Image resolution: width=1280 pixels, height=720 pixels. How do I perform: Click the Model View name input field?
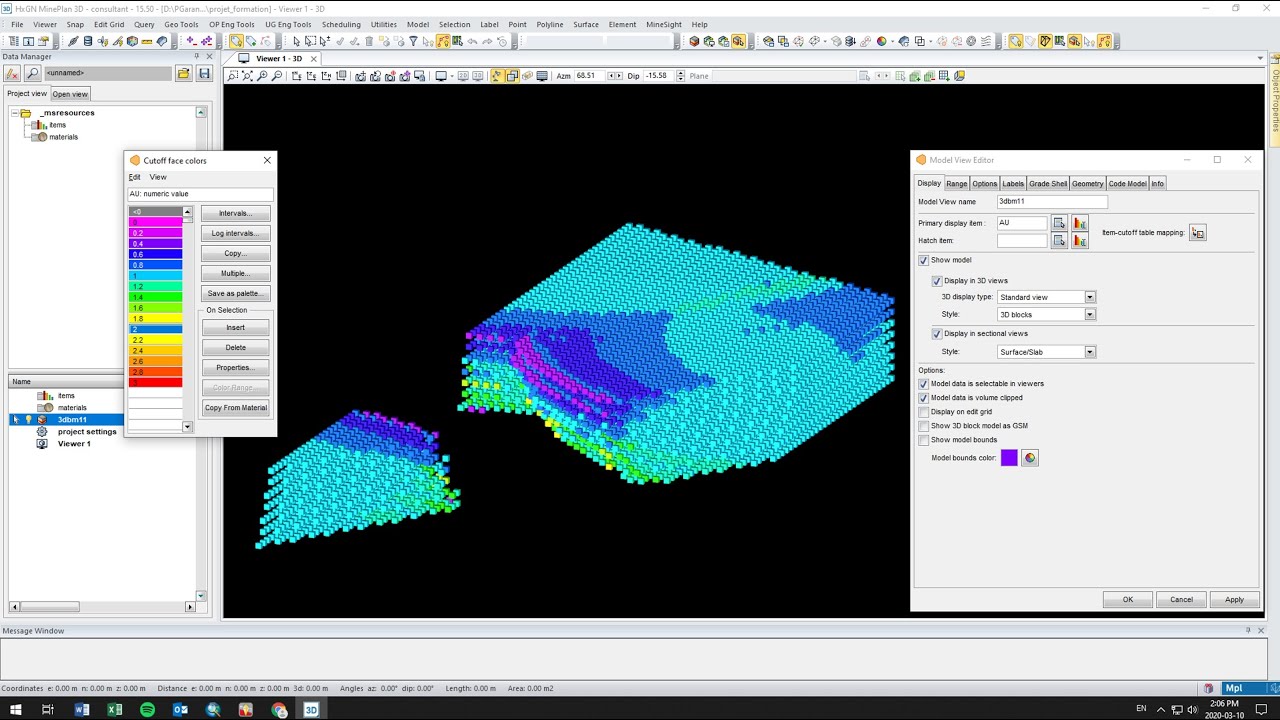[x=1052, y=202]
